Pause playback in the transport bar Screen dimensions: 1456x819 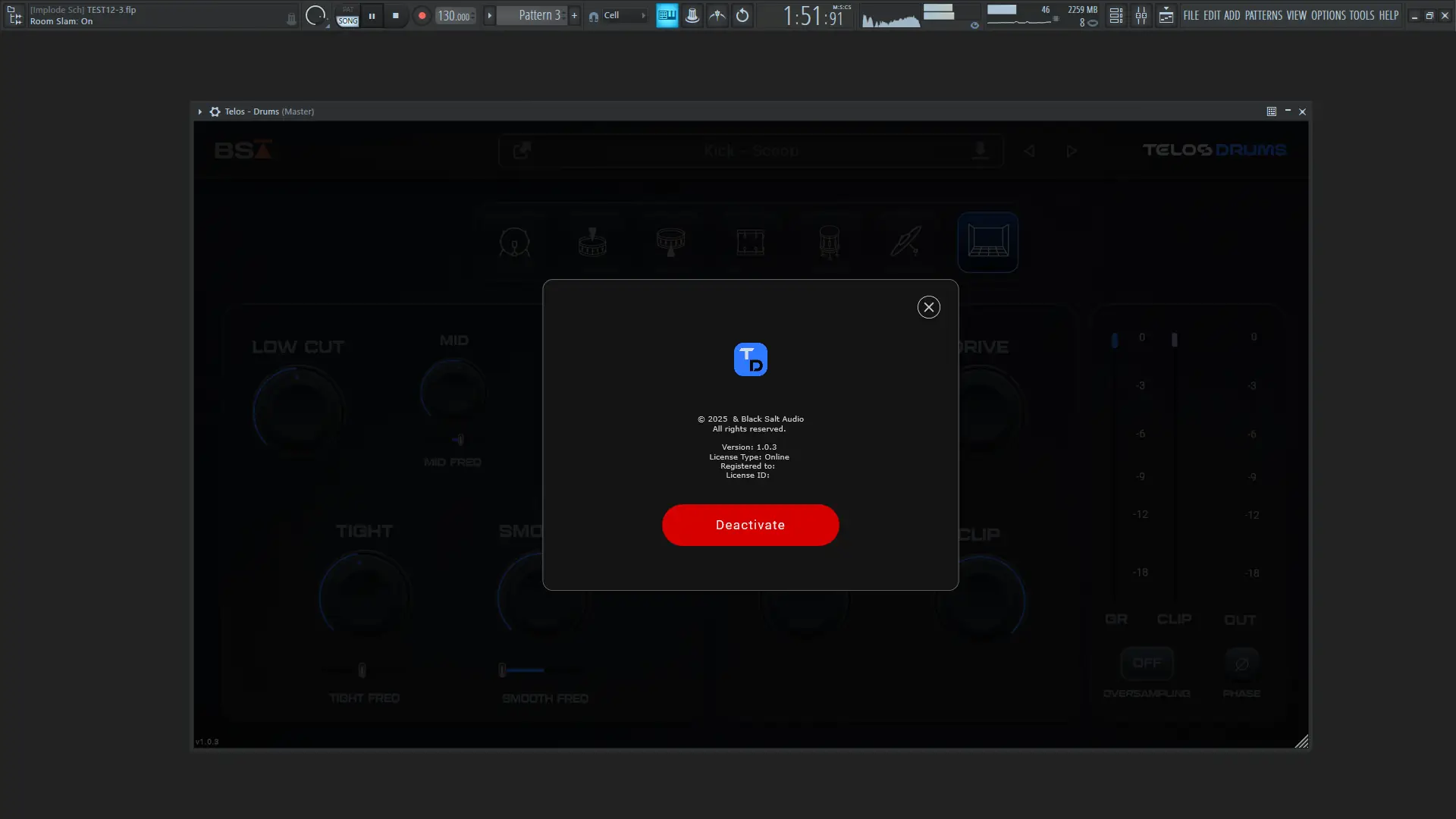click(372, 15)
